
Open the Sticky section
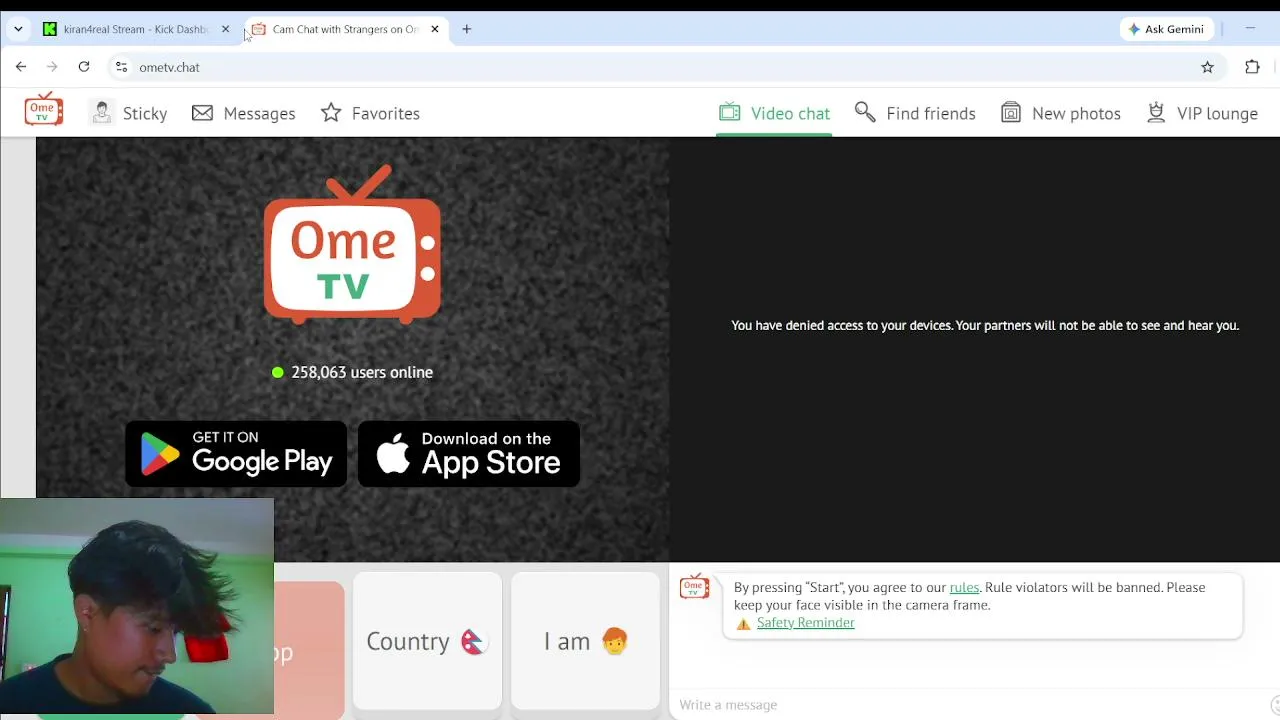tap(128, 113)
